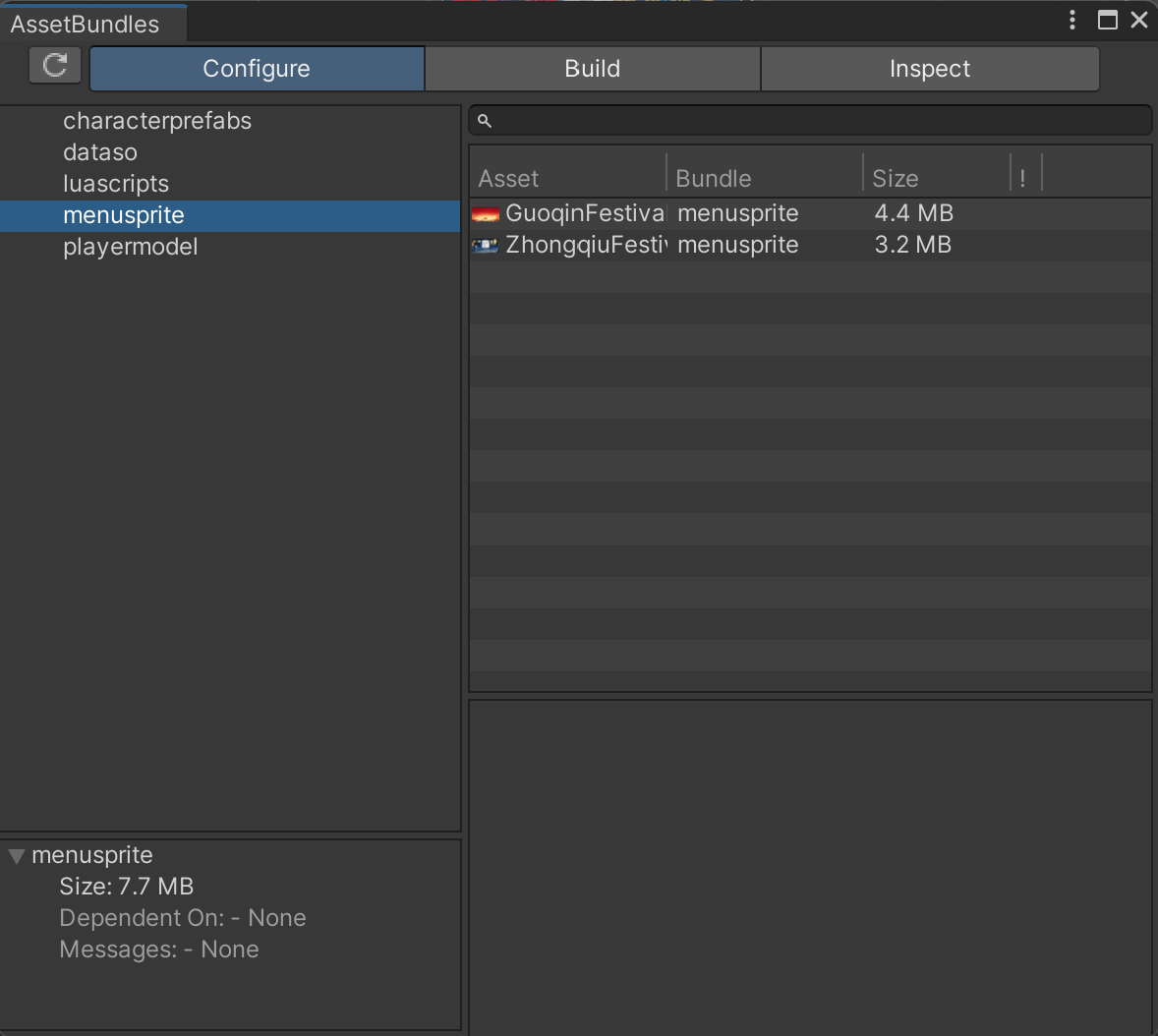Click the 4.4 MB size cell
Screen dimensions: 1158x1036
pyautogui.click(x=913, y=213)
